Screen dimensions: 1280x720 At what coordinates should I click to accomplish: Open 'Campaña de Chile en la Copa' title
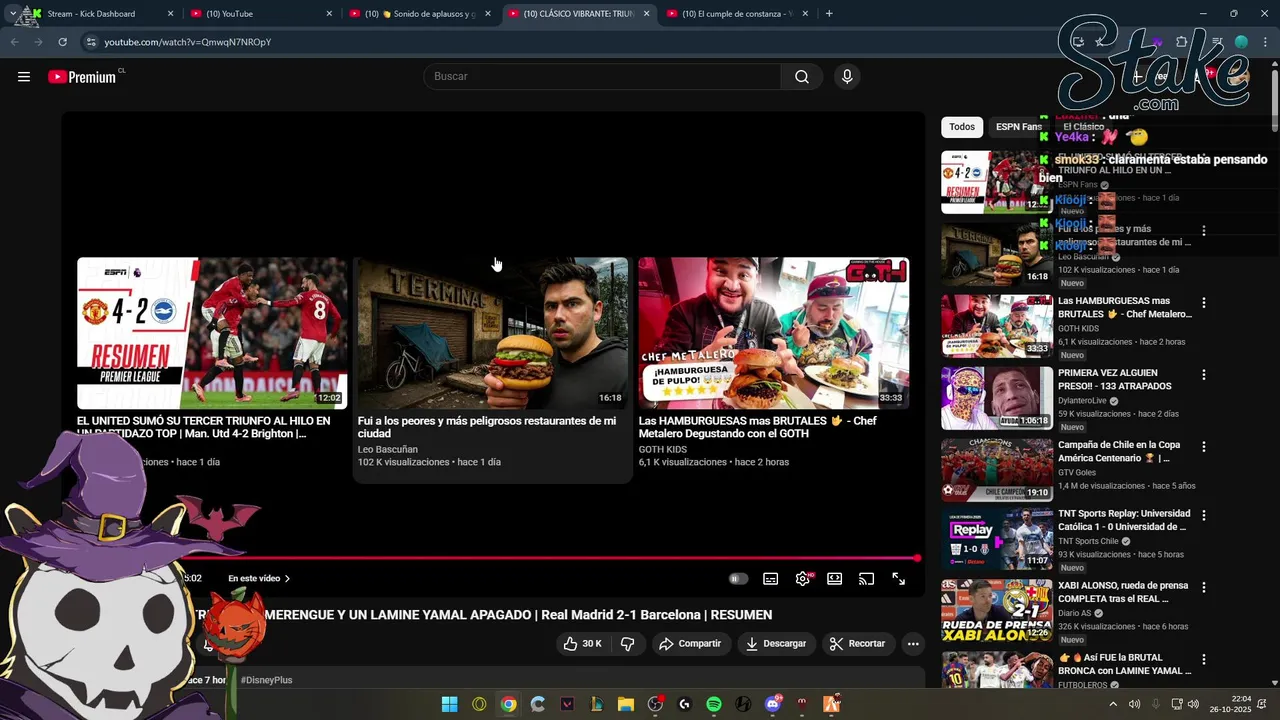1119,451
